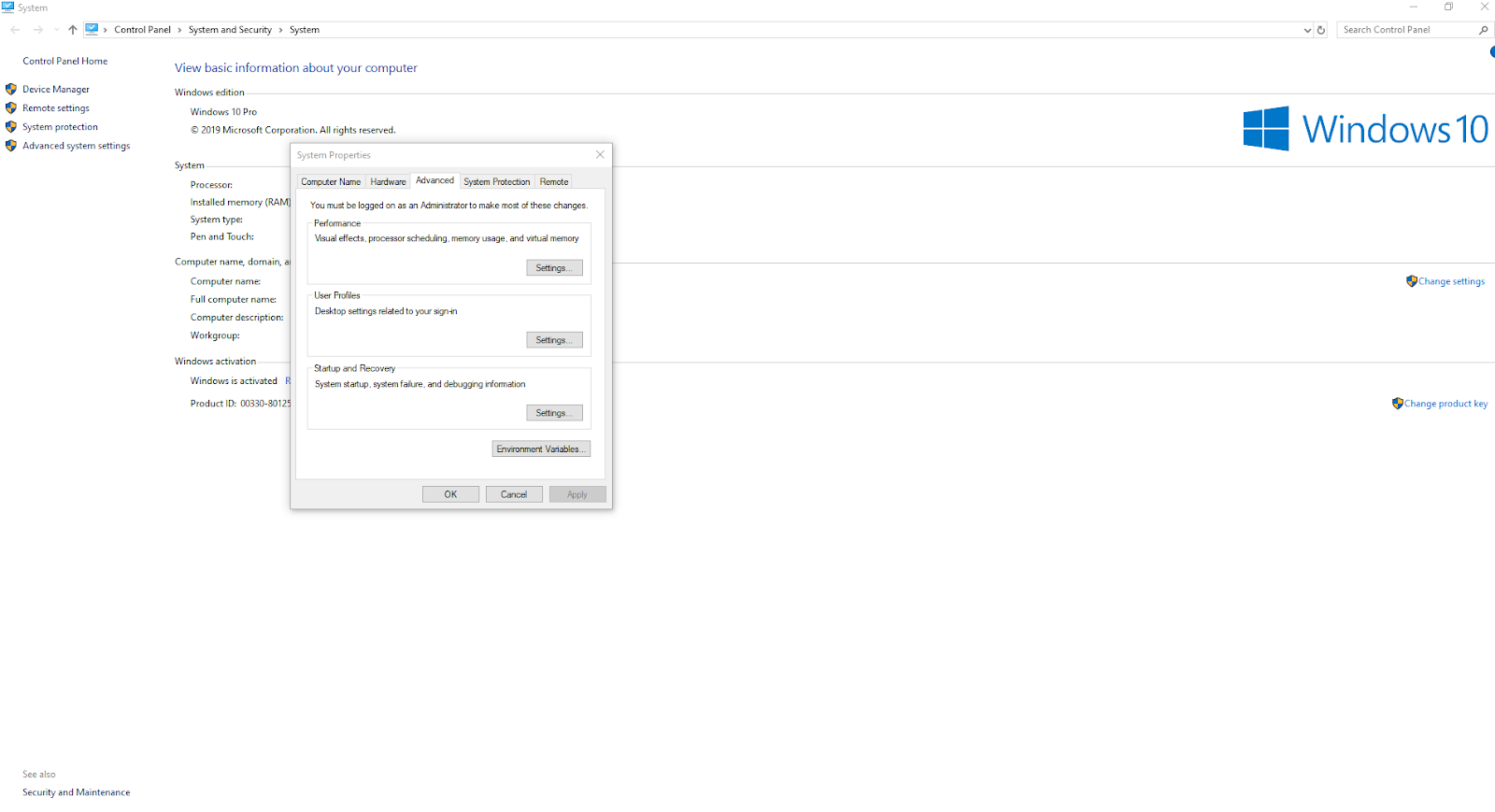Switch to the Computer Name tab
Screen dimensions: 1495x812
pyautogui.click(x=331, y=181)
